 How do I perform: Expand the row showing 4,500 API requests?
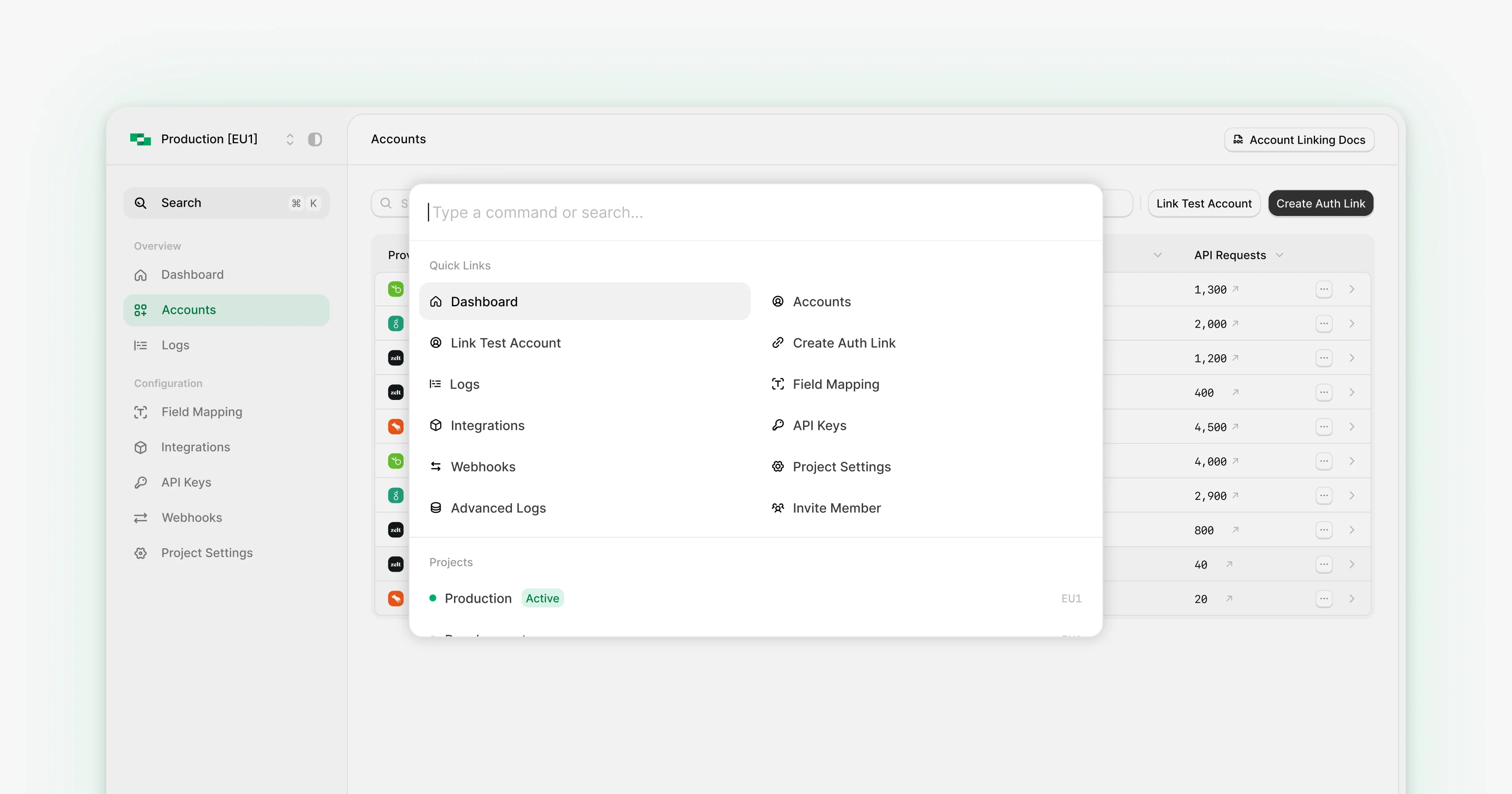click(x=1352, y=427)
